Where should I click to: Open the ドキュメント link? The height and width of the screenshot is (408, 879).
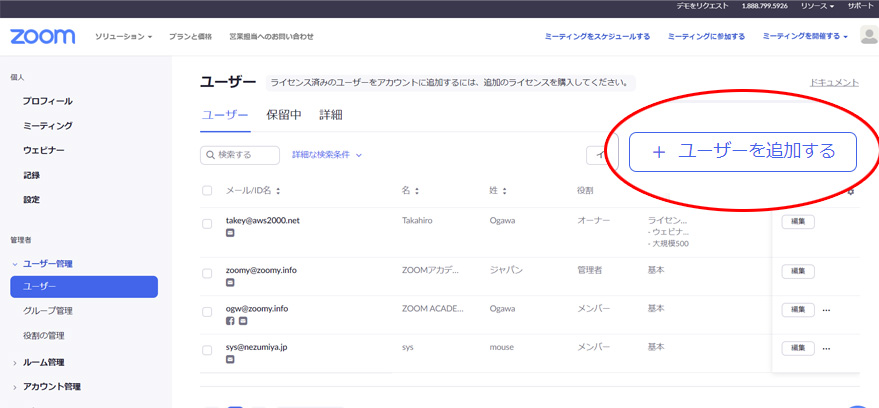coord(834,83)
